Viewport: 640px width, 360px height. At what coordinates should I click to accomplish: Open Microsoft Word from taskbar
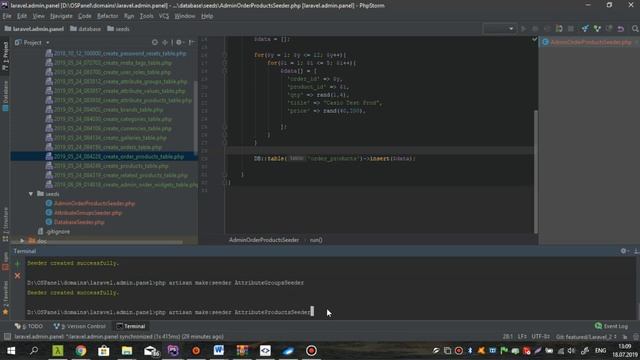[x=219, y=351]
